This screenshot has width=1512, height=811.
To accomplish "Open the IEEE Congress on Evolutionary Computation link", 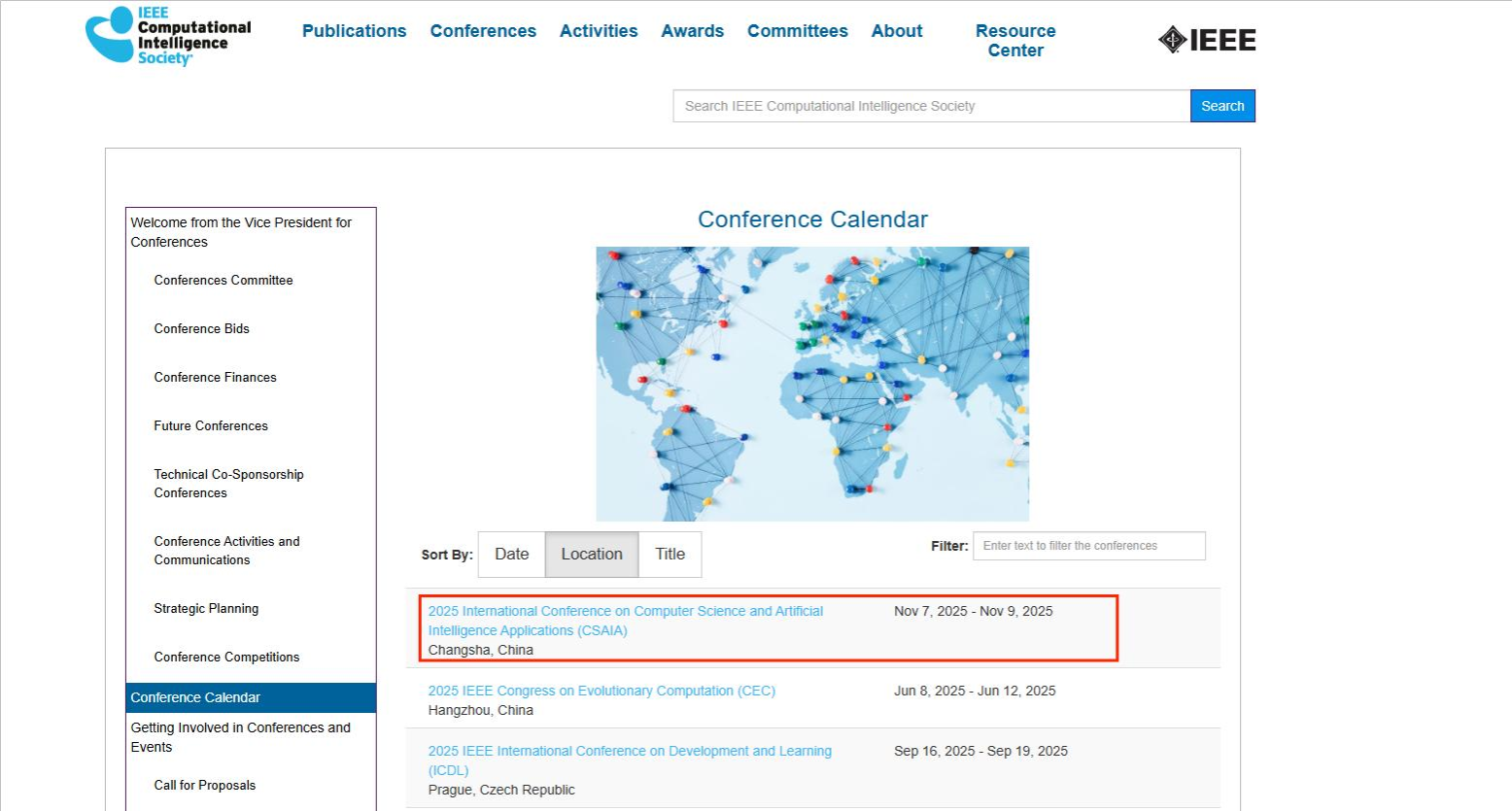I will [x=601, y=691].
